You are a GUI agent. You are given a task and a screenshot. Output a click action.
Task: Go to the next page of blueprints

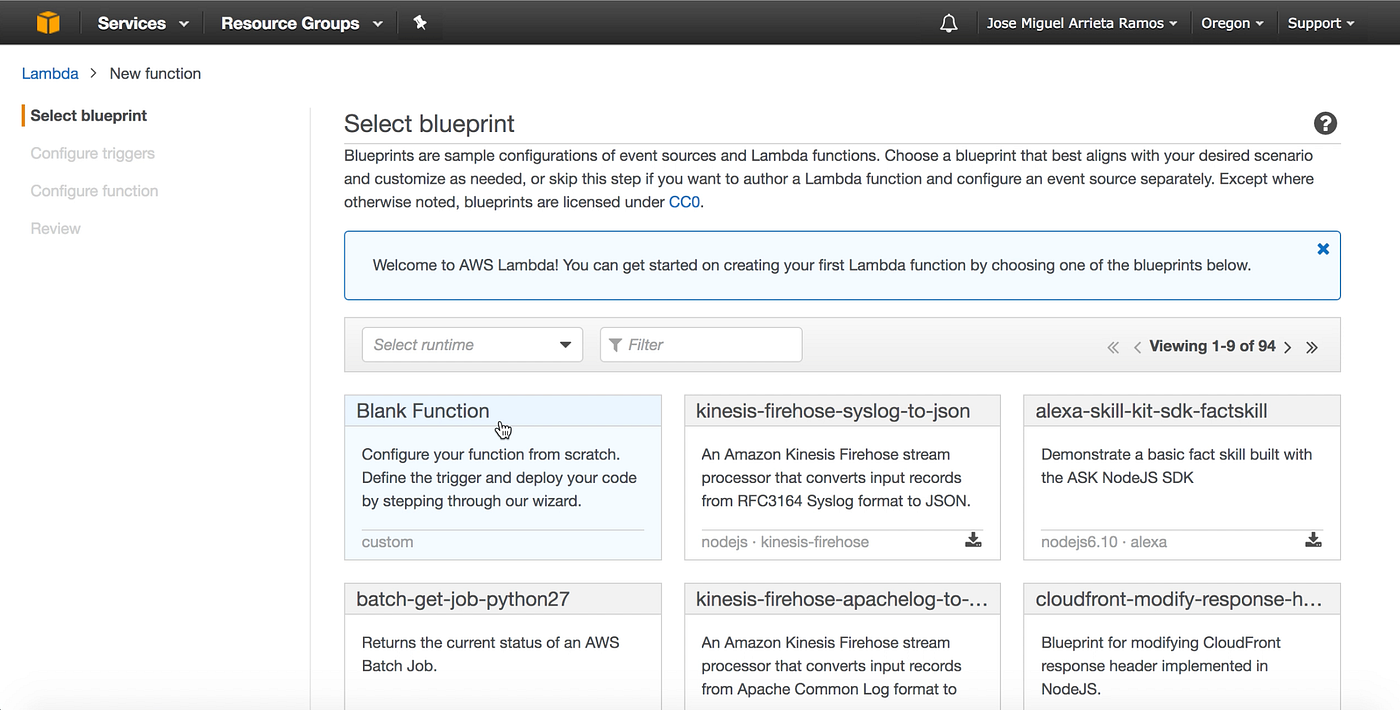[x=1288, y=347]
